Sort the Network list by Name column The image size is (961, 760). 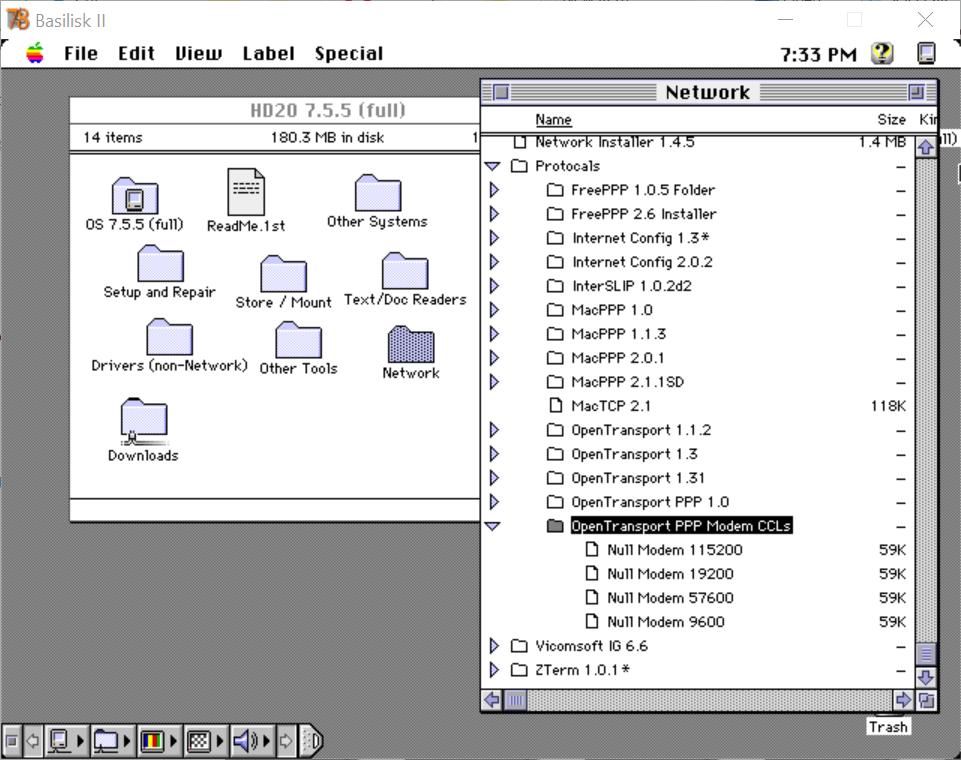coord(553,120)
